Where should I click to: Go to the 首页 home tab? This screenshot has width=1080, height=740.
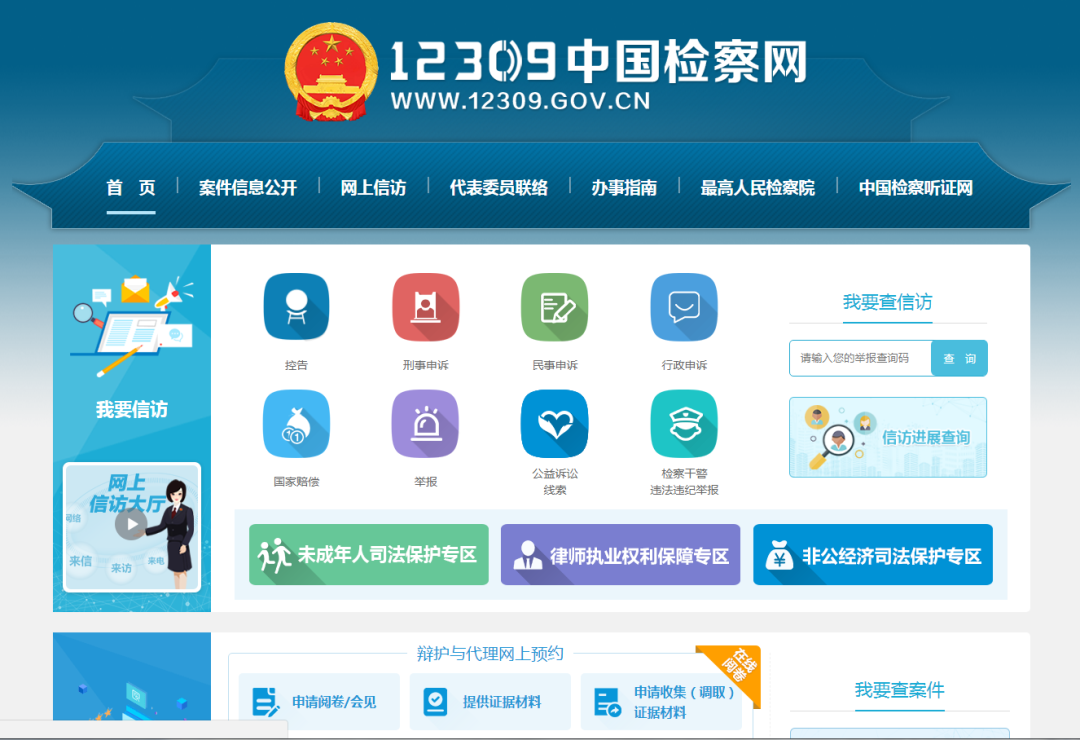tap(131, 188)
